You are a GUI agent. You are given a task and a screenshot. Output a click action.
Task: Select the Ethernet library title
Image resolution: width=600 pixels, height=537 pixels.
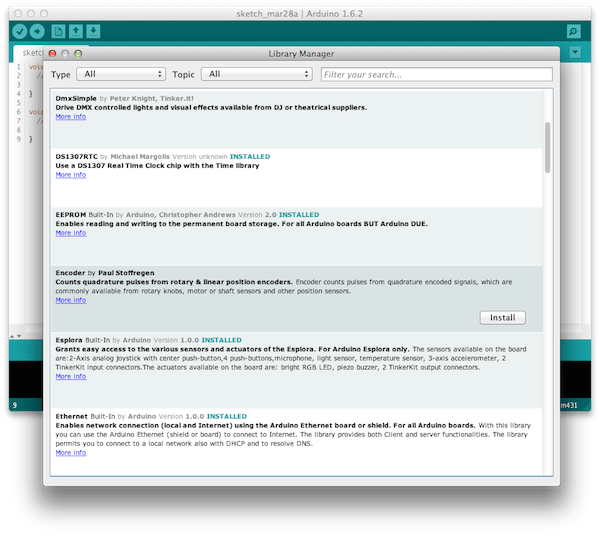coord(72,416)
